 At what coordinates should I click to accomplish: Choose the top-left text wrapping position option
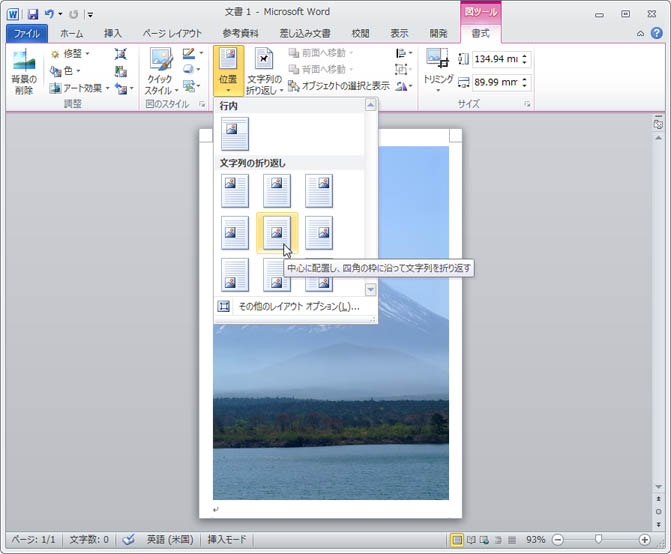click(235, 190)
